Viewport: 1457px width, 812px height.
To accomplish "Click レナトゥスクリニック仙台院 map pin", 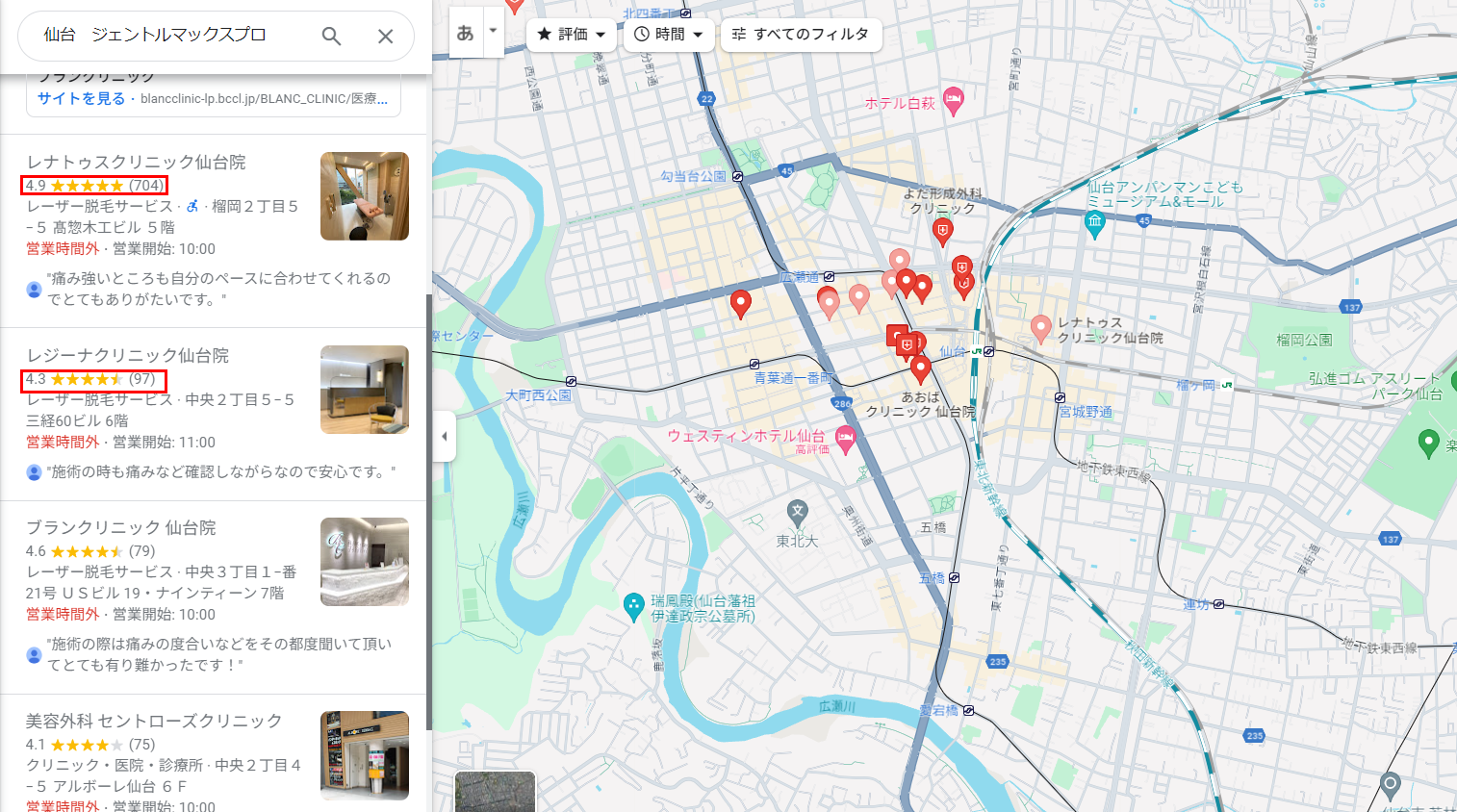I will tap(1040, 328).
